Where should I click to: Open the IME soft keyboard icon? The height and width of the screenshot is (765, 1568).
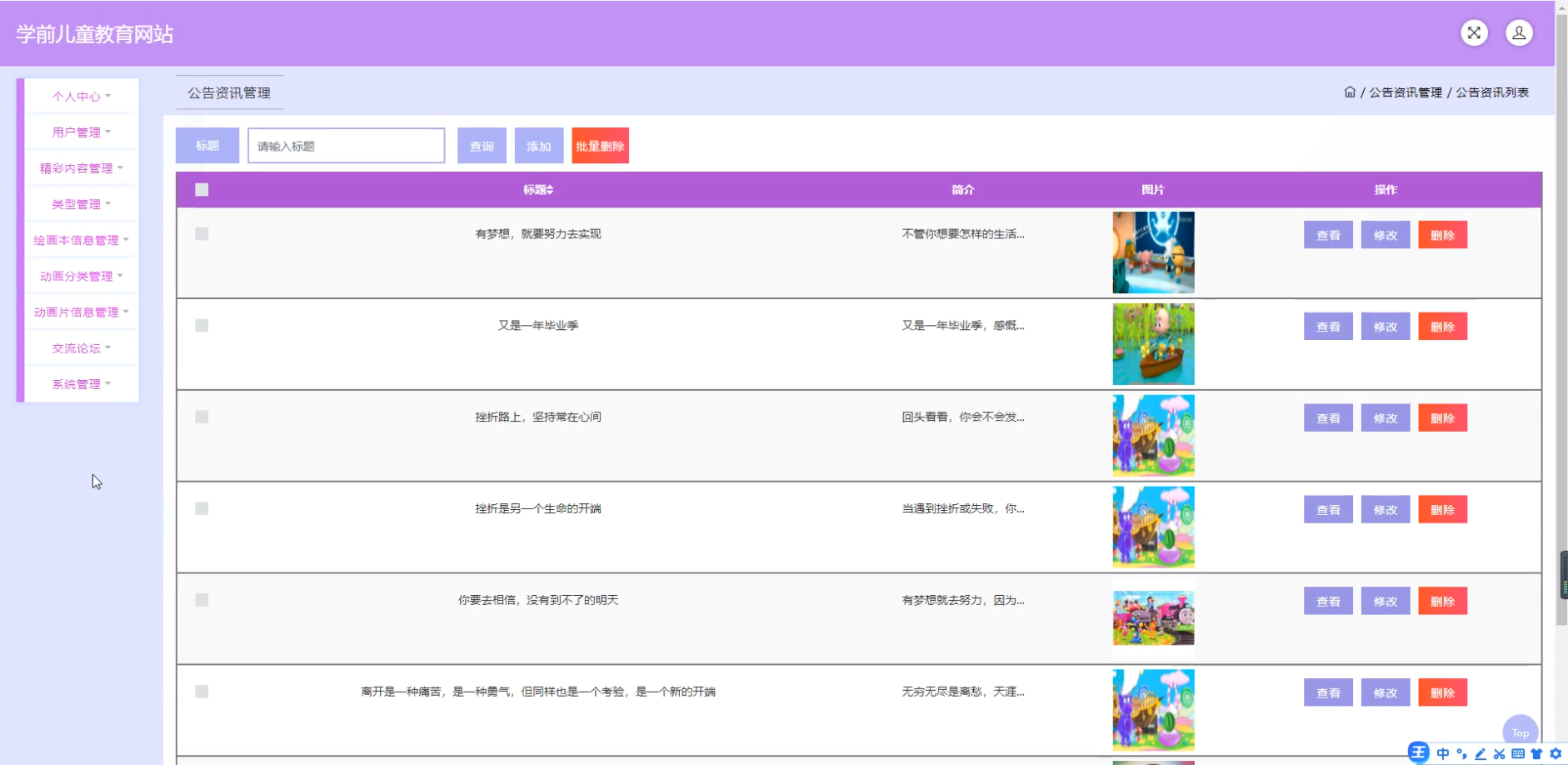click(1518, 753)
